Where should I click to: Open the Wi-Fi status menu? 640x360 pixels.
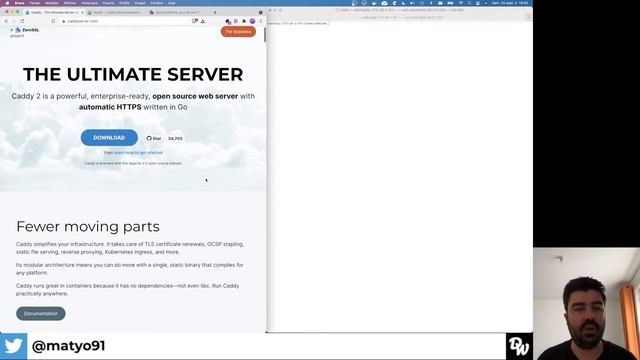pos(460,3)
